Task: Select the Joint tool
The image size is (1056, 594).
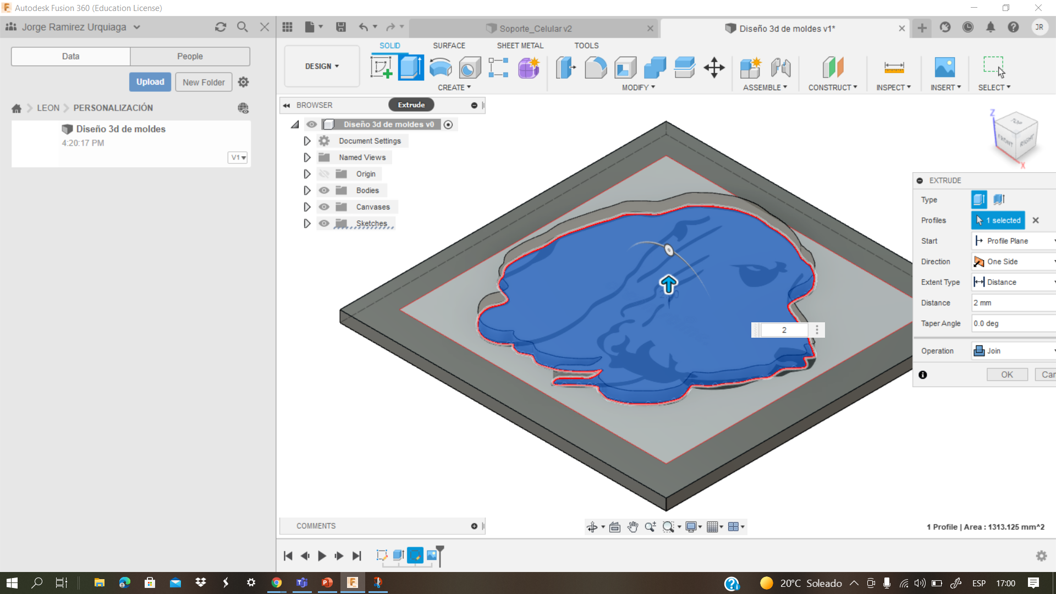Action: (x=781, y=67)
